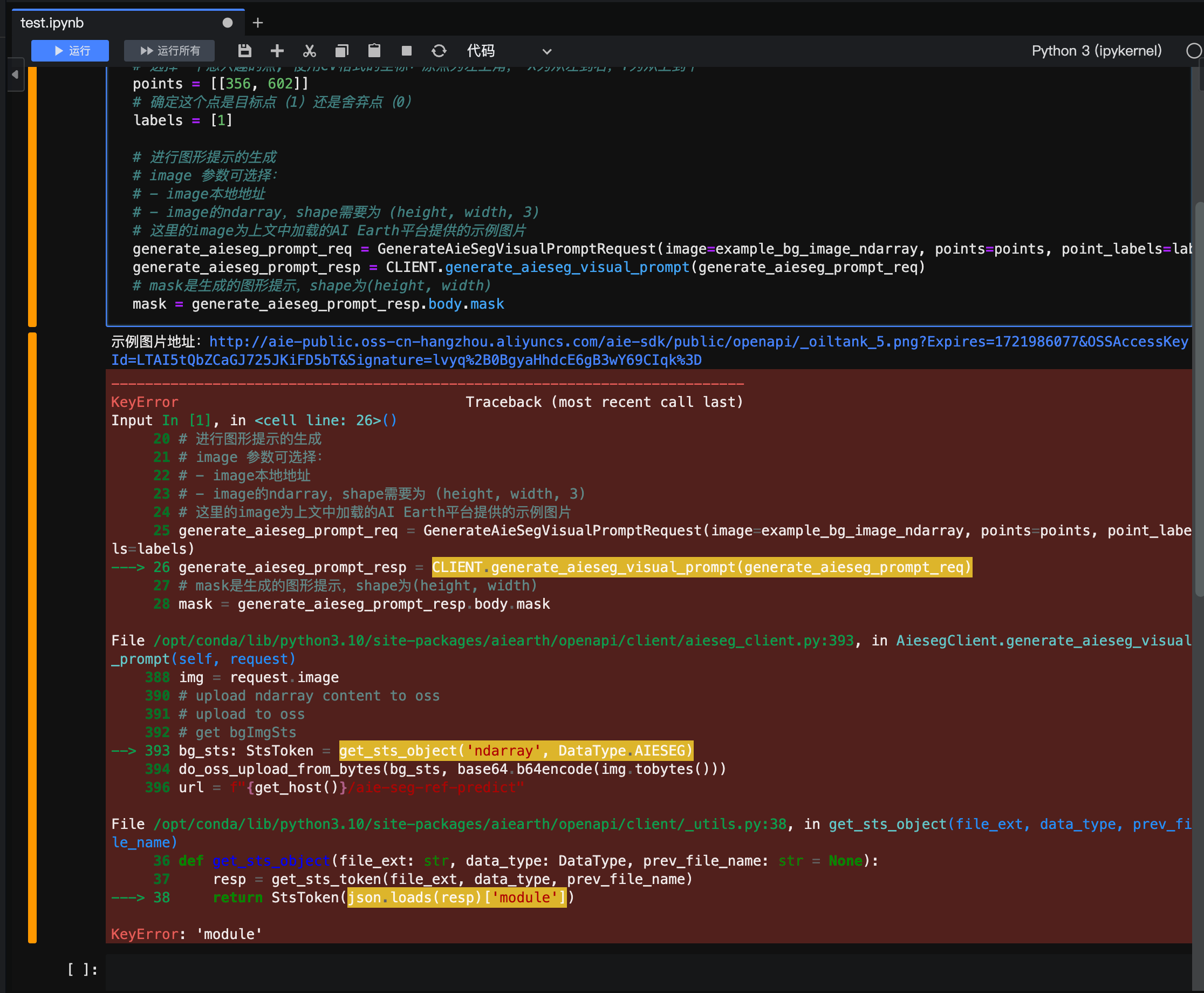Click highlighted get_sts_object('ndarray', DataType.AIESEG)
Screen dimensions: 1204x993
(516, 751)
